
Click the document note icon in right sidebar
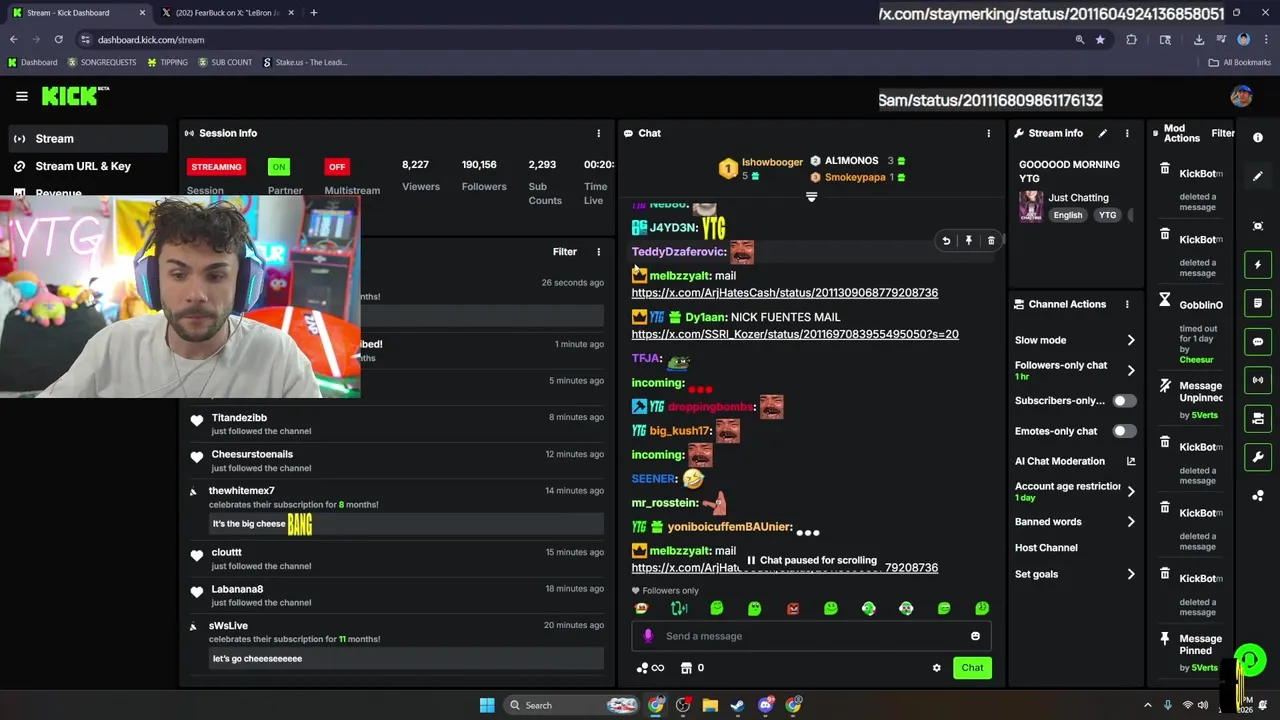click(x=1258, y=303)
